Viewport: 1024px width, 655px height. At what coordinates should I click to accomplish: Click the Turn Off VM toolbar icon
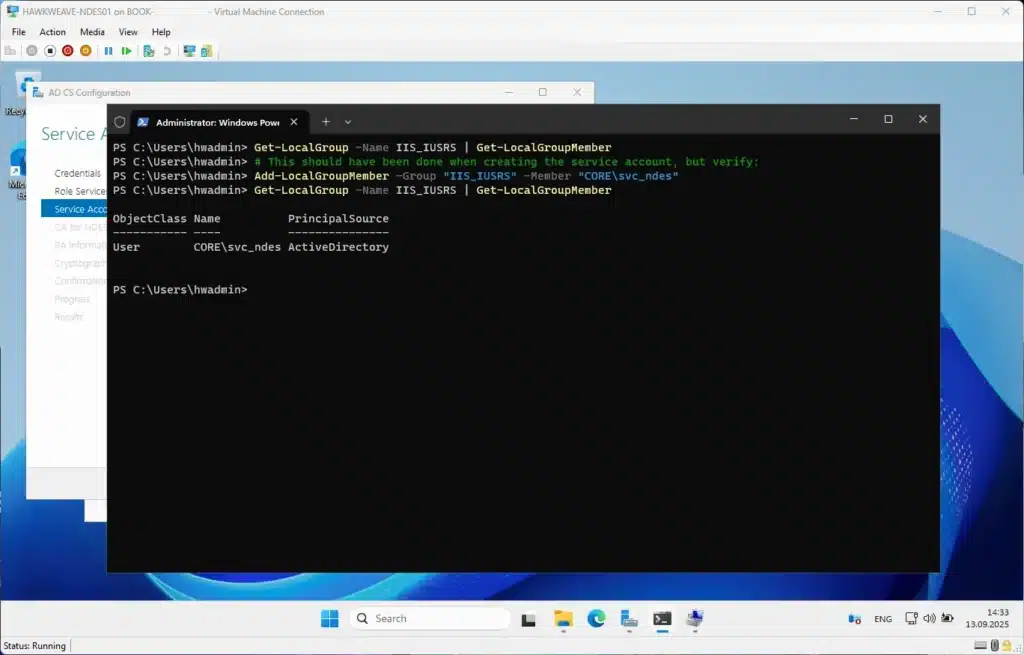(49, 50)
